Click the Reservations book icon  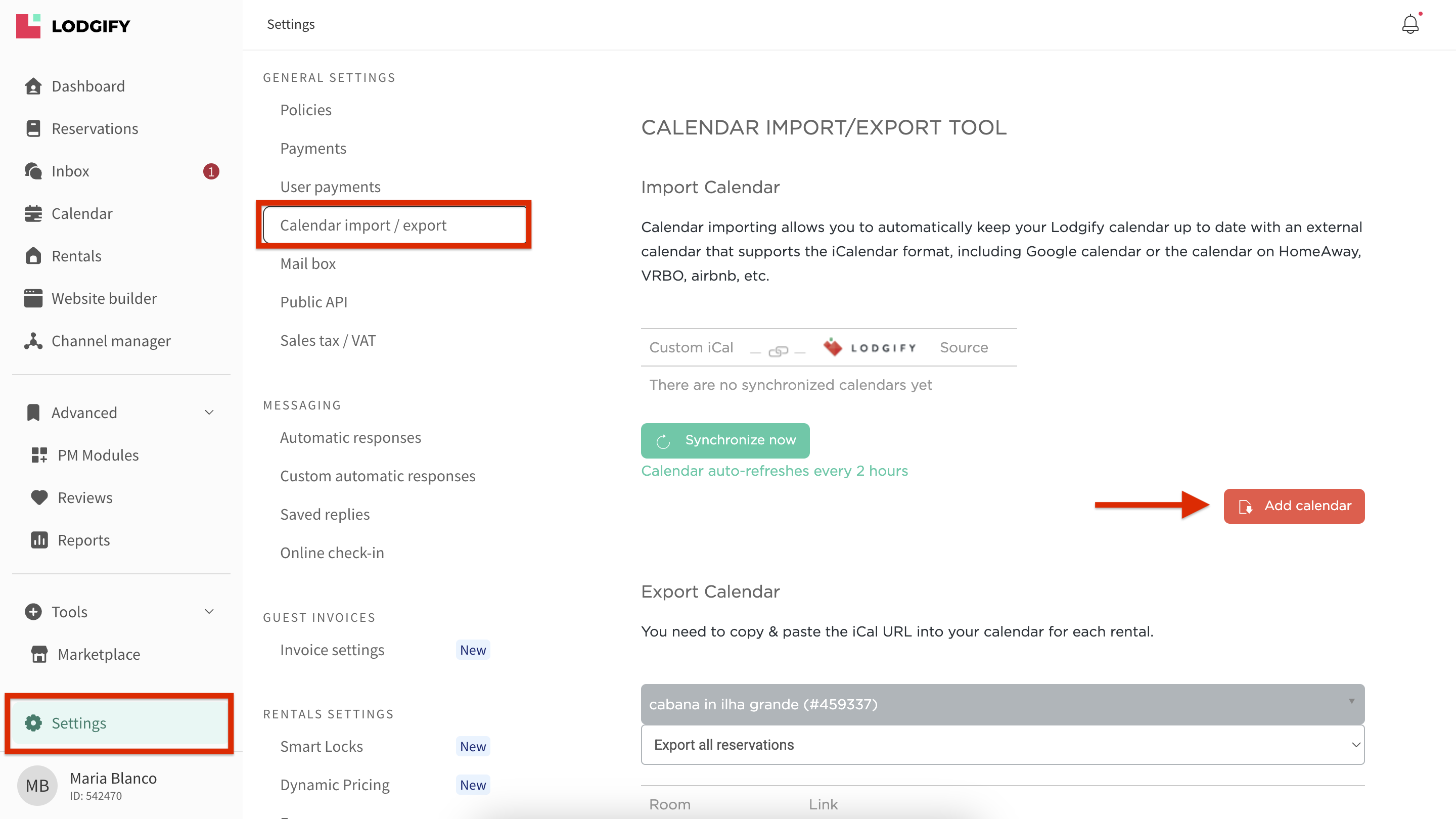click(33, 128)
